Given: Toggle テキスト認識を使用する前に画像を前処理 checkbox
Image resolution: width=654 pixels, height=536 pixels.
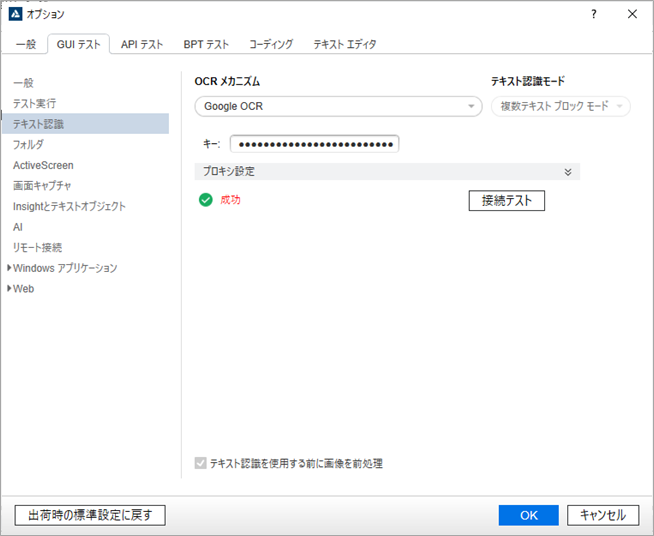Looking at the screenshot, I should pos(201,463).
